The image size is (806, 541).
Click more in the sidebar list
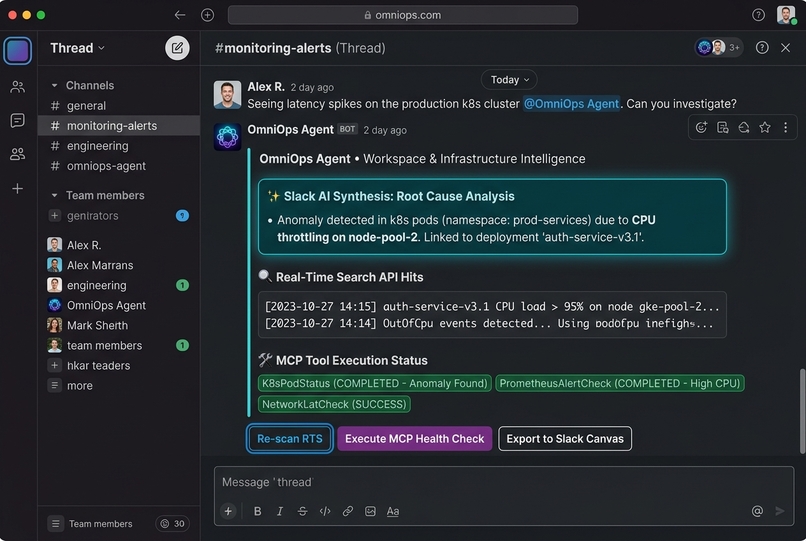click(119, 385)
